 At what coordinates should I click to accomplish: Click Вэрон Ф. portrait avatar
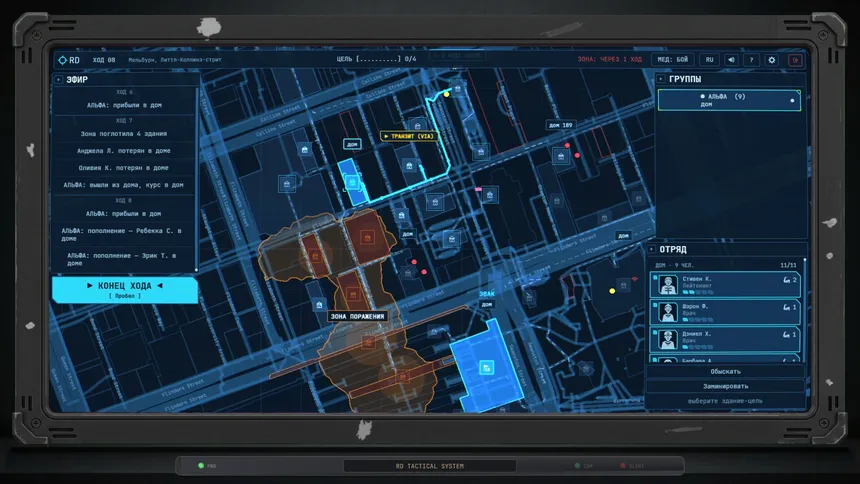pyautogui.click(x=667, y=312)
